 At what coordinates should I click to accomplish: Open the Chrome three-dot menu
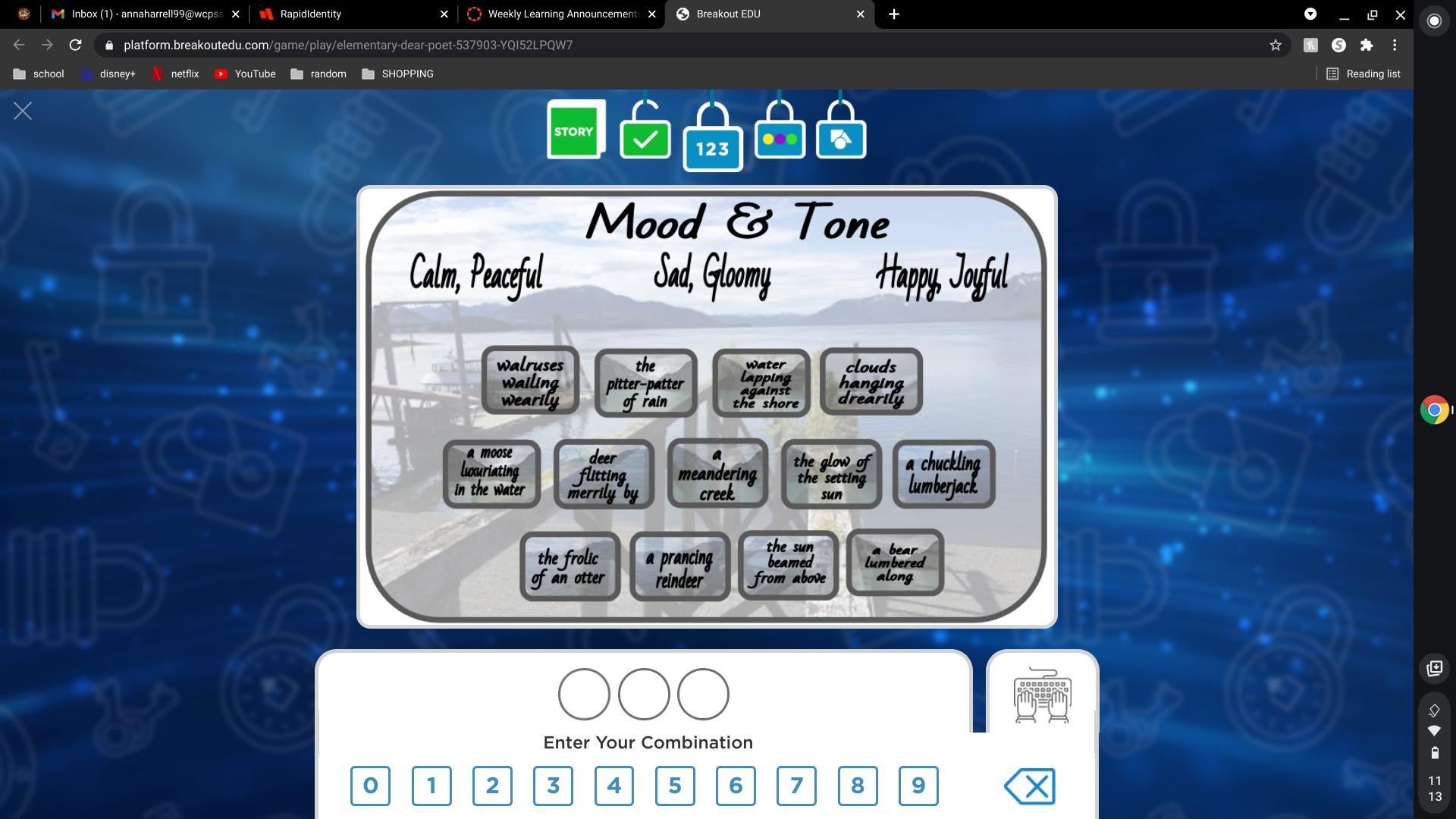tap(1395, 45)
